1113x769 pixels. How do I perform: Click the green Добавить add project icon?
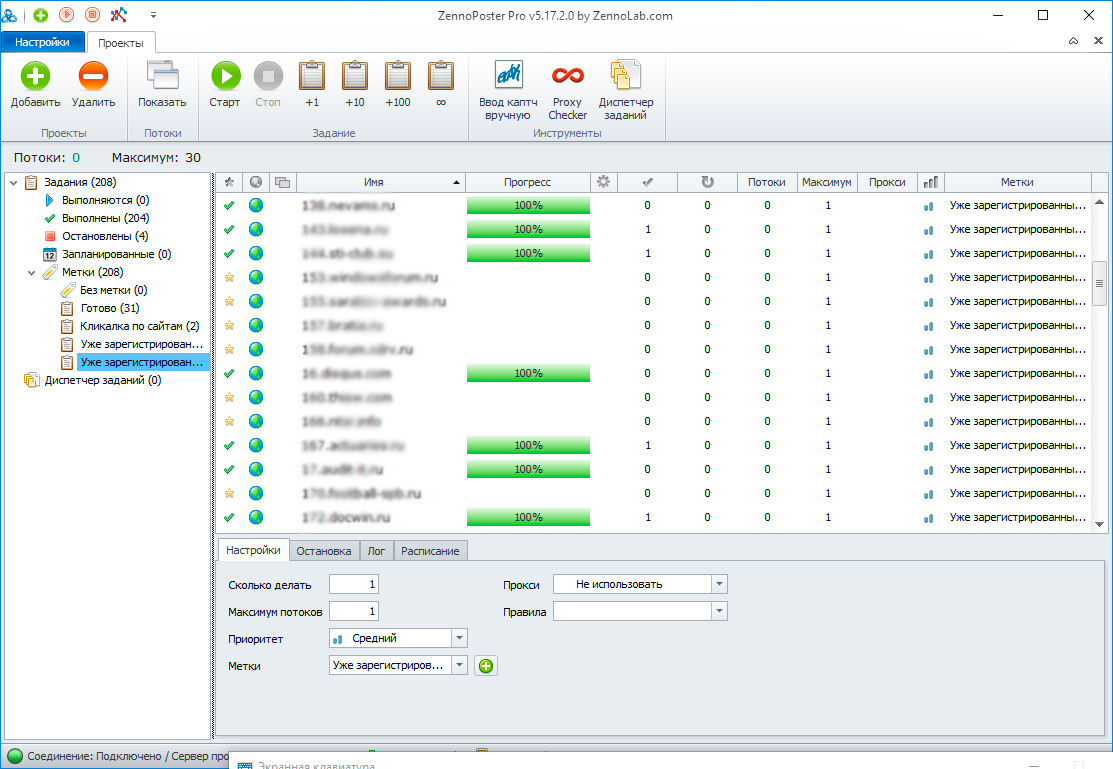click(35, 77)
